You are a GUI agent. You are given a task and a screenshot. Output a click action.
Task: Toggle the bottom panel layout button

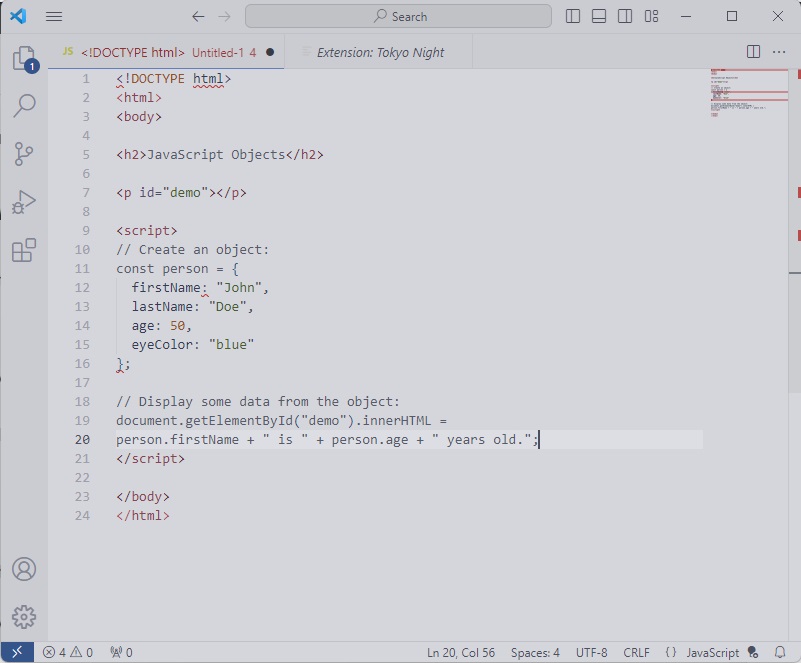(599, 17)
